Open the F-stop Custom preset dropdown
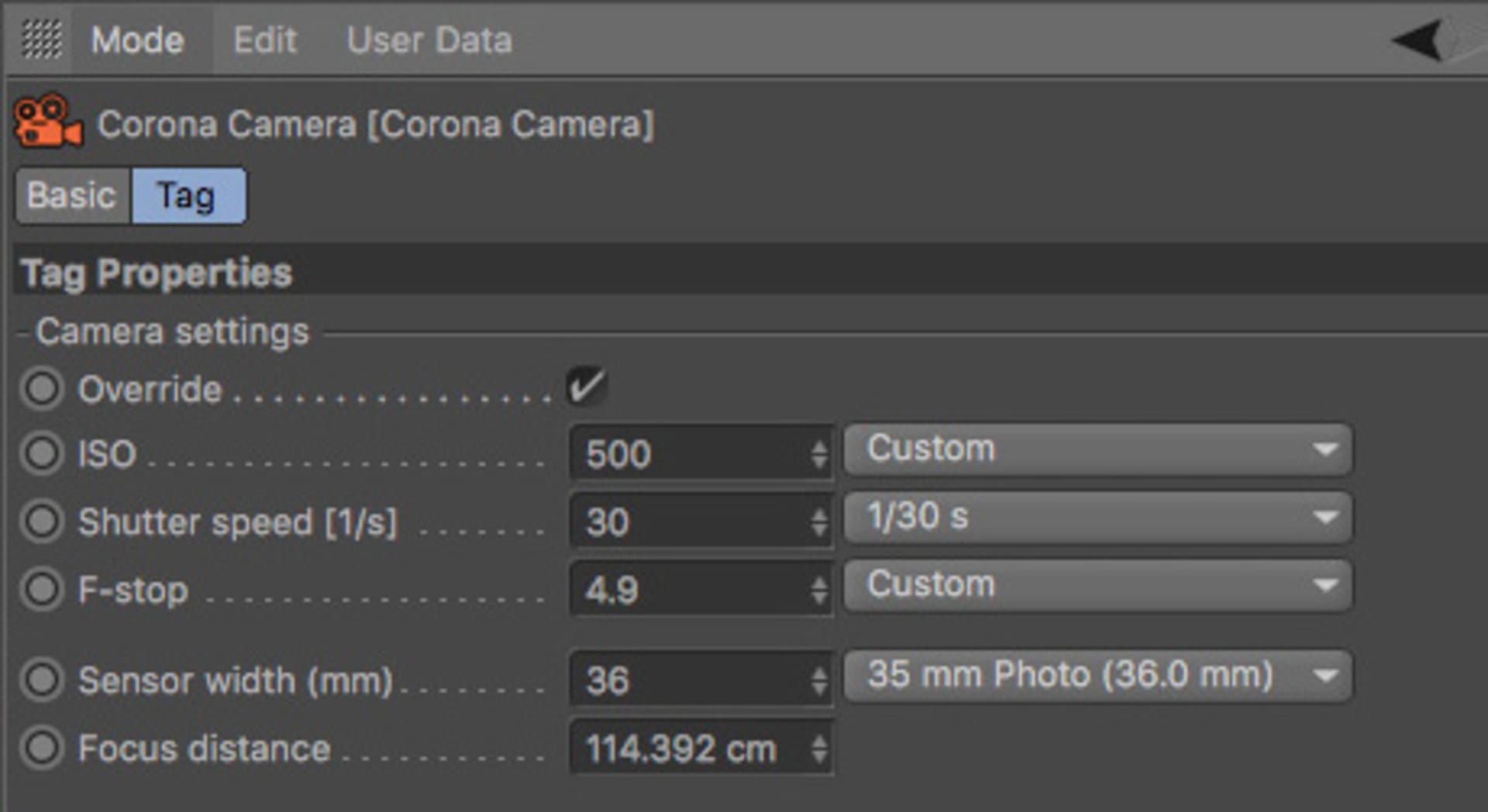The height and width of the screenshot is (812, 1488). point(1098,585)
